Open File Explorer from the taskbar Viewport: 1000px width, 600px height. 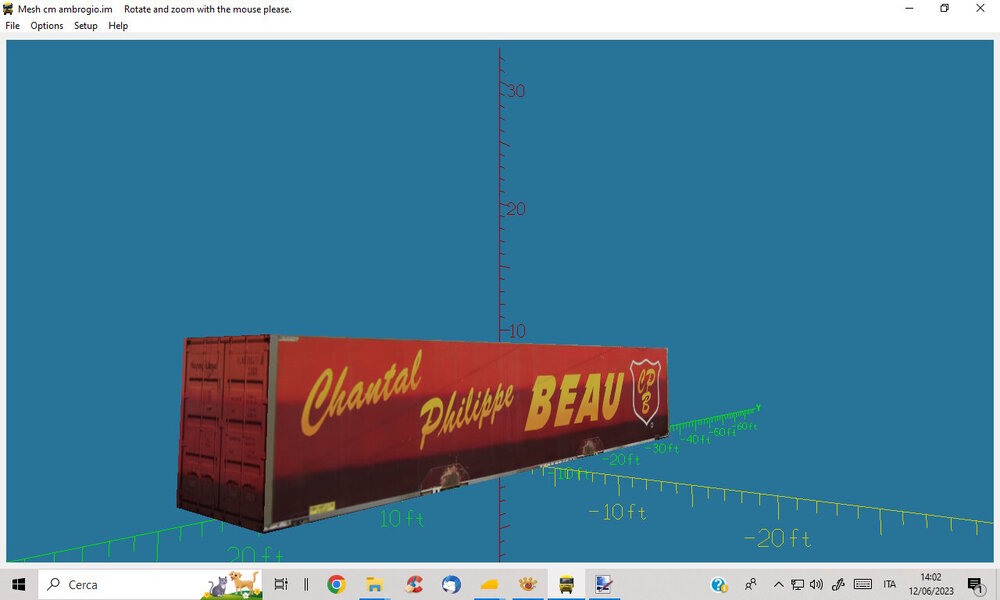point(374,584)
